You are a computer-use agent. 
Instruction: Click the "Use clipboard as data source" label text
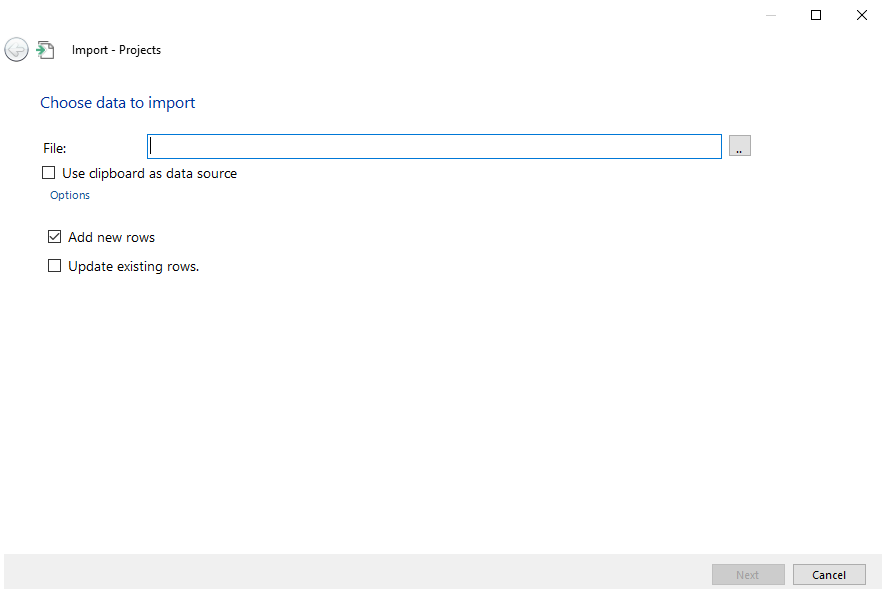click(149, 173)
